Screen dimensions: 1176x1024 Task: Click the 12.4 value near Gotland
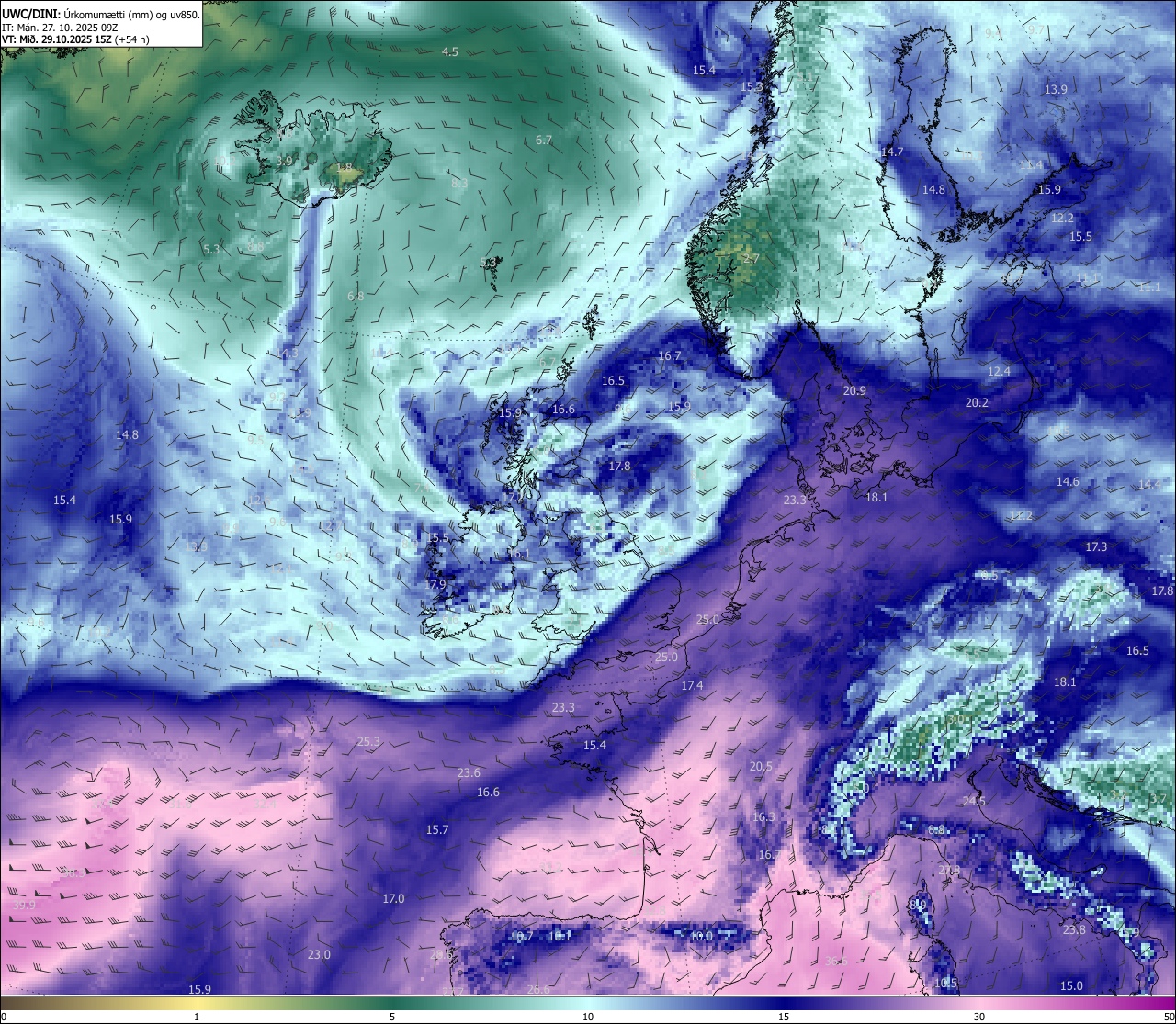coord(999,372)
